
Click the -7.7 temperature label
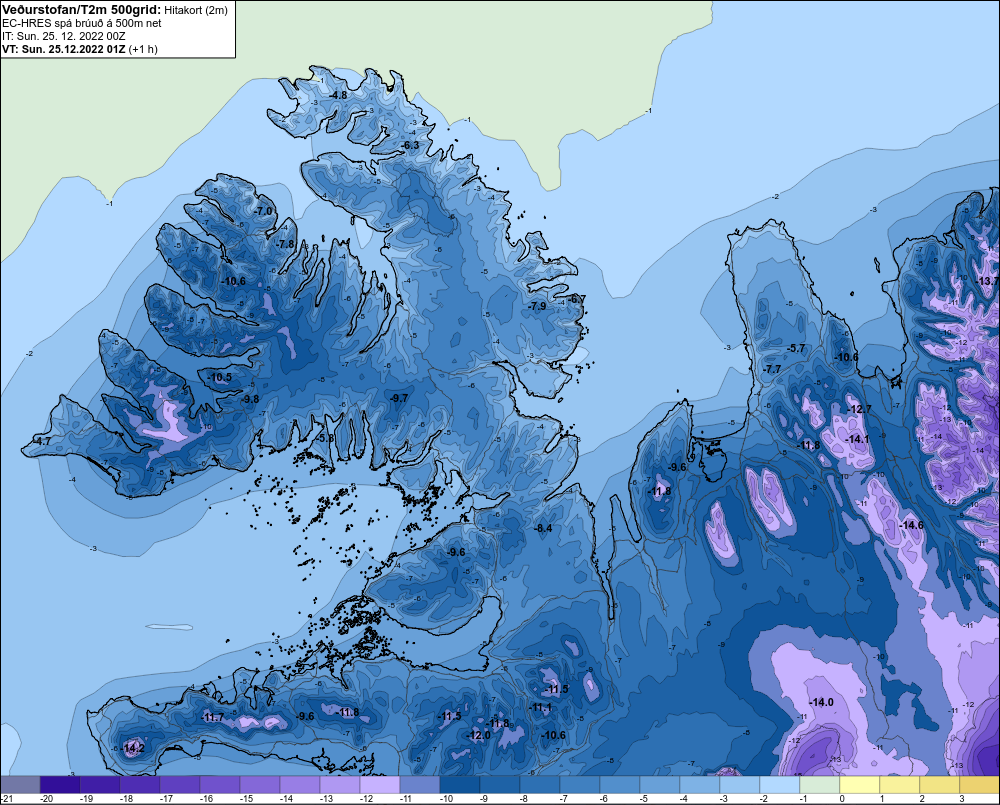point(772,369)
